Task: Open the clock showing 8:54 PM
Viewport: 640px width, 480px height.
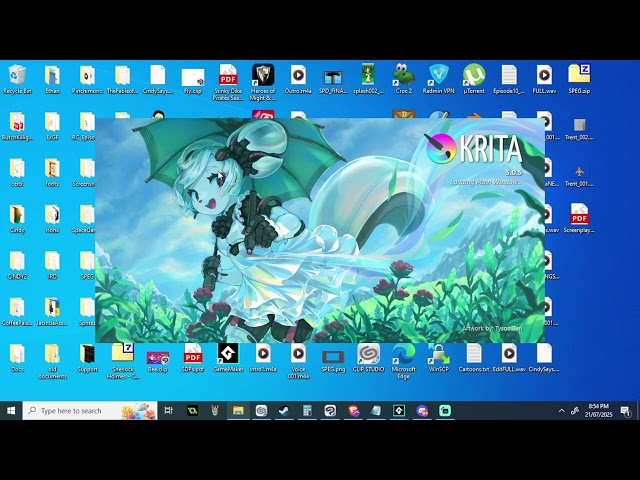Action: (x=598, y=410)
